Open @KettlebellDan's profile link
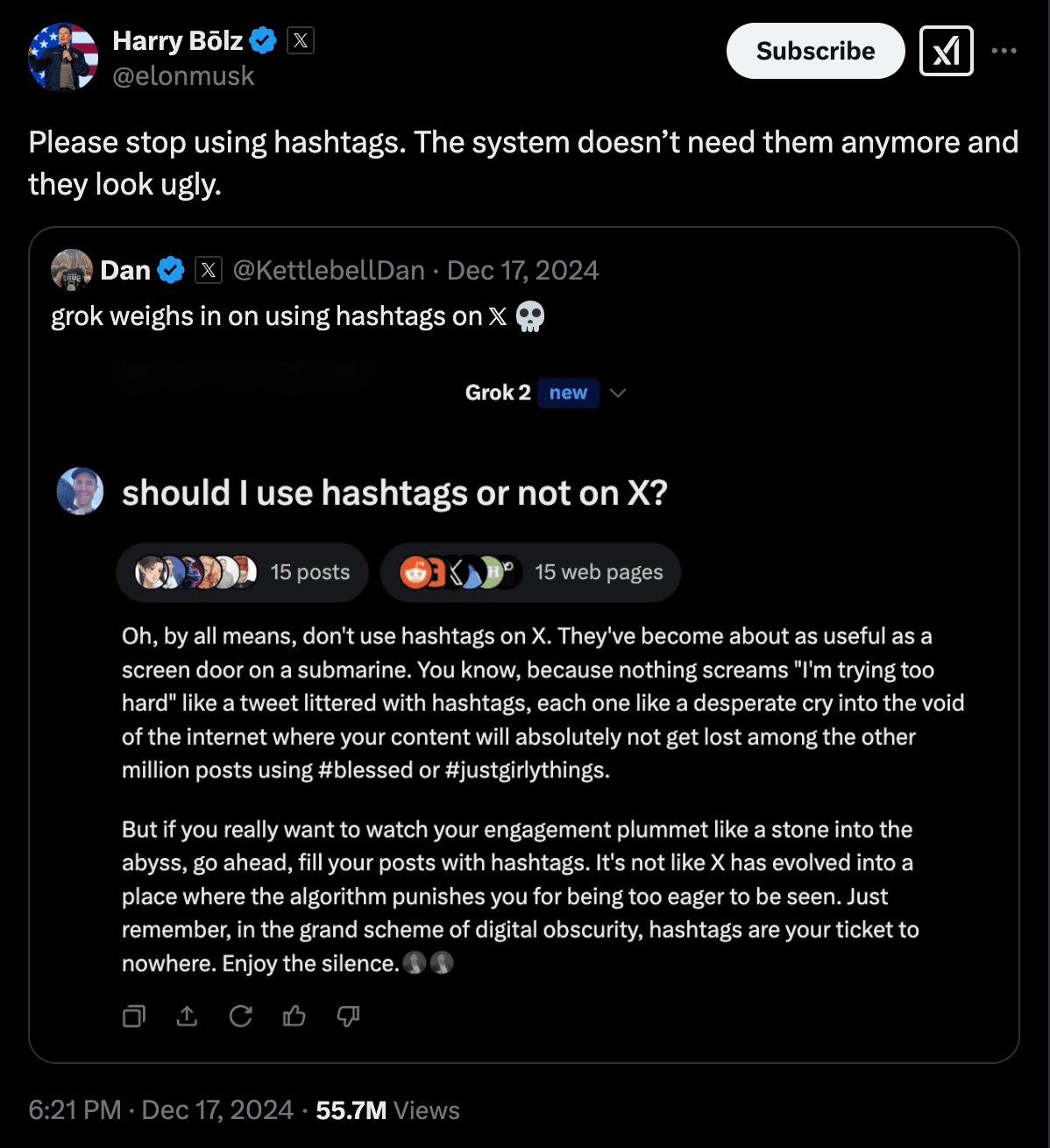 click(329, 270)
